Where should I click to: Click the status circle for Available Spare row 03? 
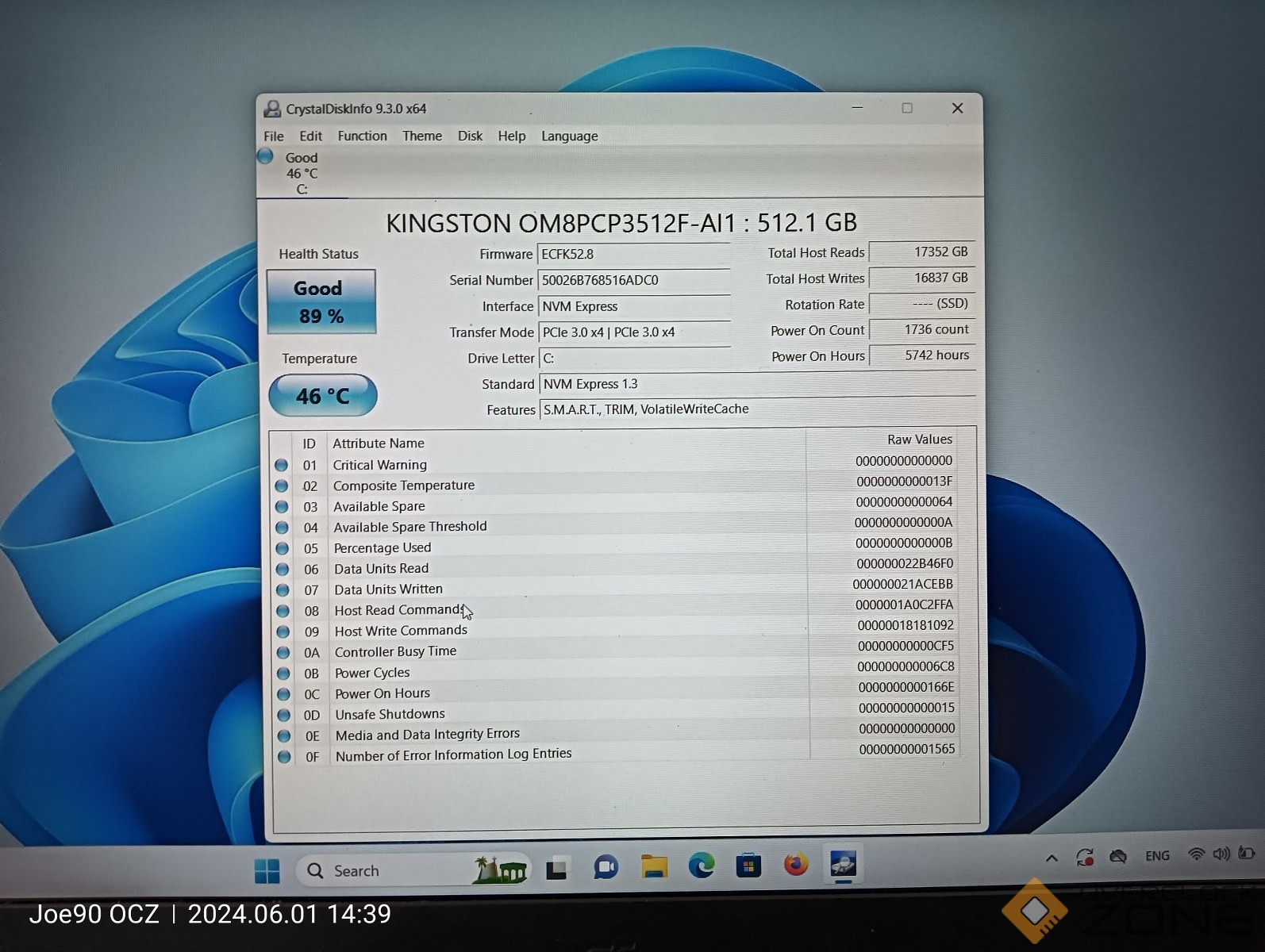pyautogui.click(x=282, y=506)
